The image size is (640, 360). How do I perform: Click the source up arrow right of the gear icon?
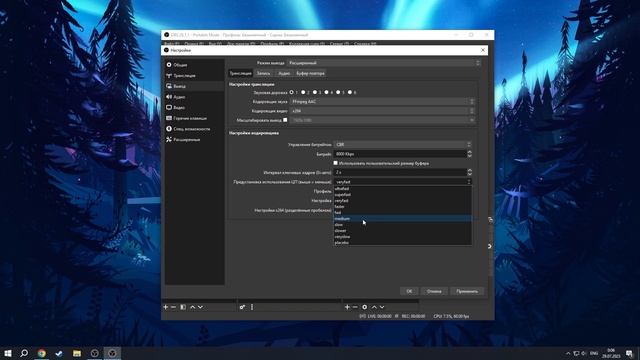tap(374, 307)
